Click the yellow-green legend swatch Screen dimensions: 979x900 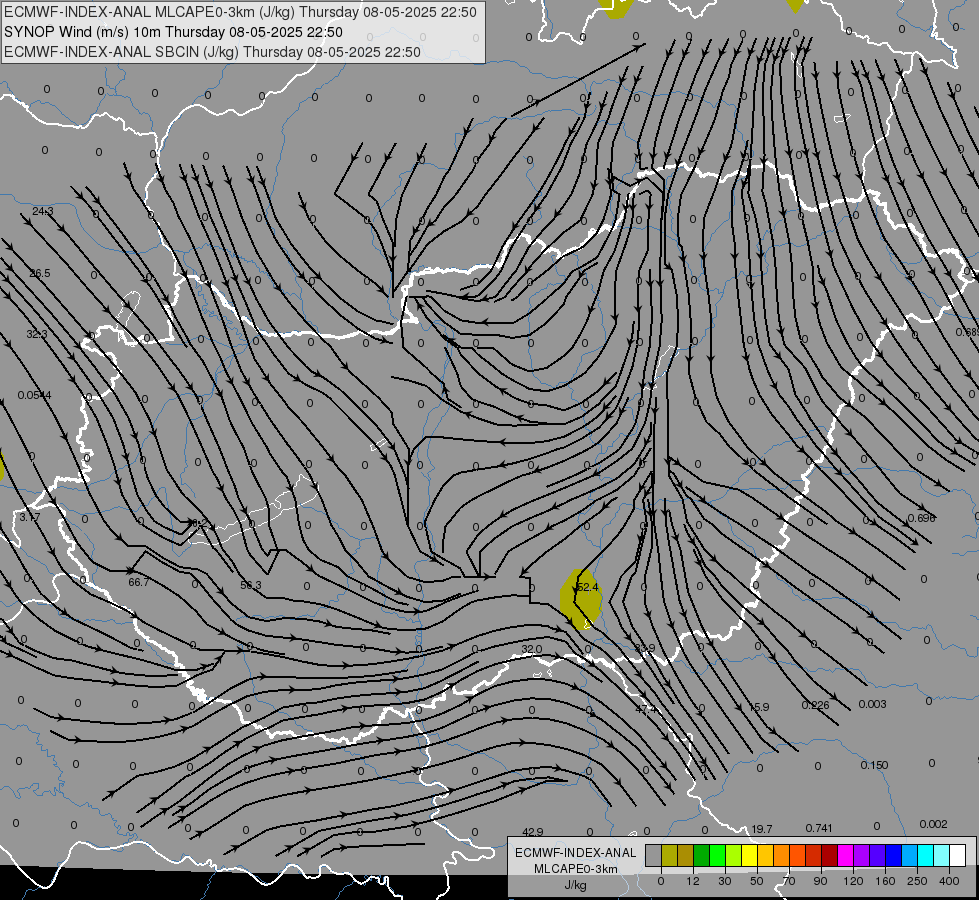click(734, 855)
